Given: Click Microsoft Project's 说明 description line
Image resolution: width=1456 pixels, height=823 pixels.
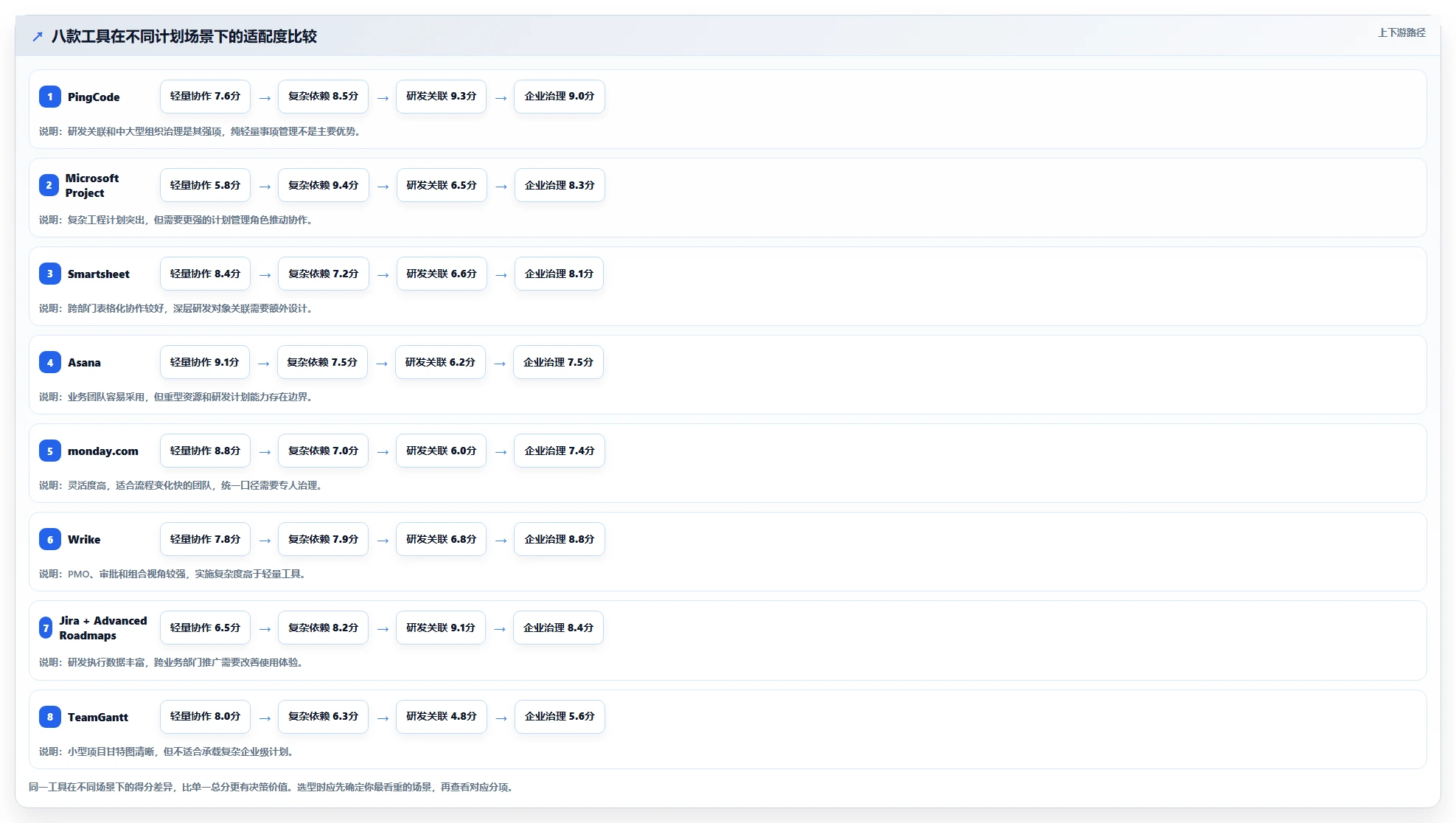Looking at the screenshot, I should 176,220.
